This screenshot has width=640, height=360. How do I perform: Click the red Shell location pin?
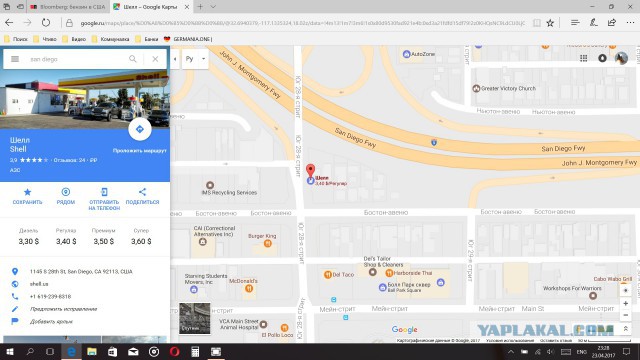point(310,171)
